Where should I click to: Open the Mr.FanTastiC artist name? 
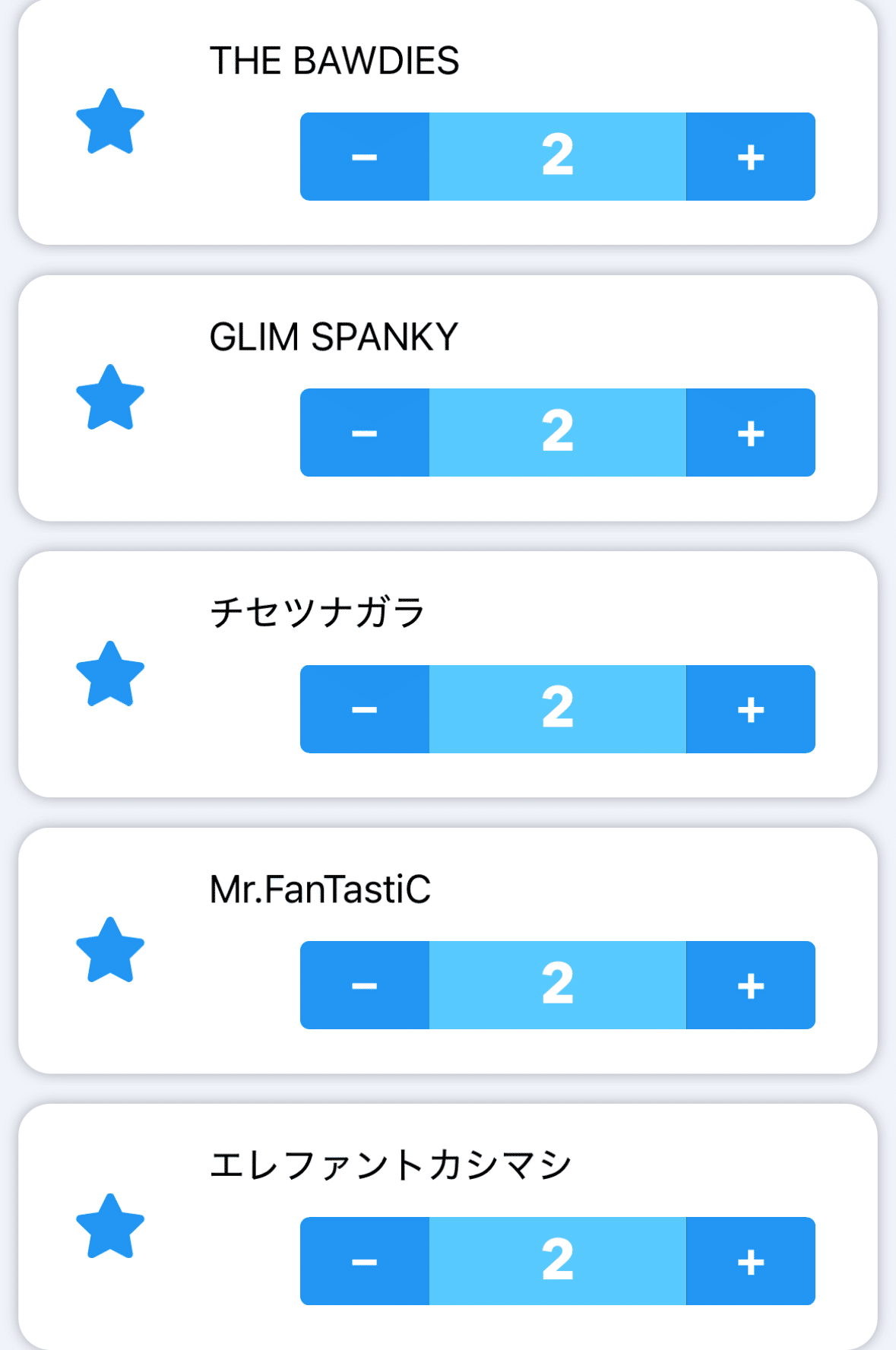tap(320, 889)
